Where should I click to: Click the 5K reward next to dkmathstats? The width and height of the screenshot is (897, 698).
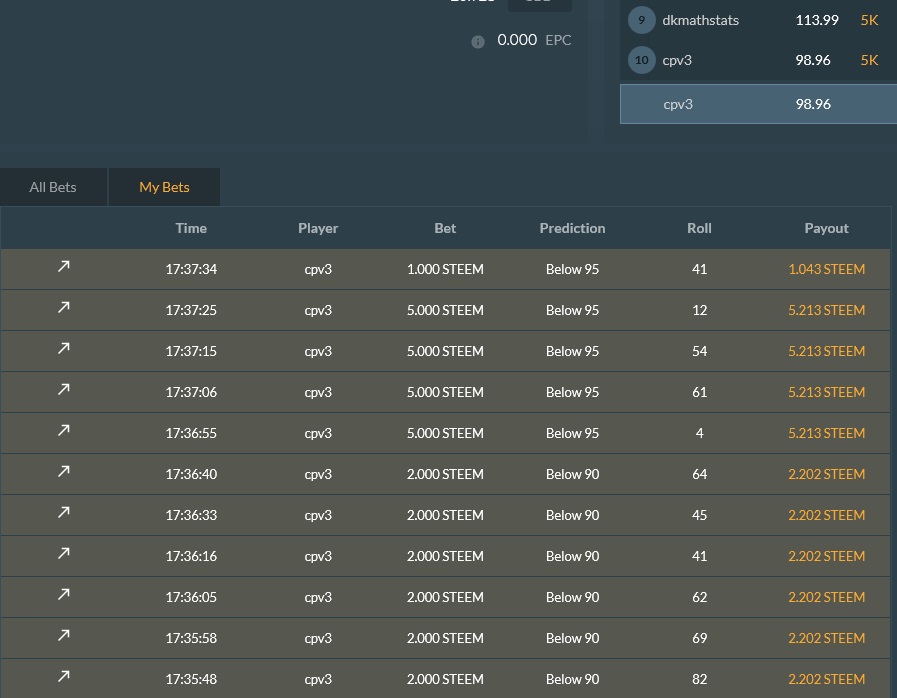click(x=869, y=20)
